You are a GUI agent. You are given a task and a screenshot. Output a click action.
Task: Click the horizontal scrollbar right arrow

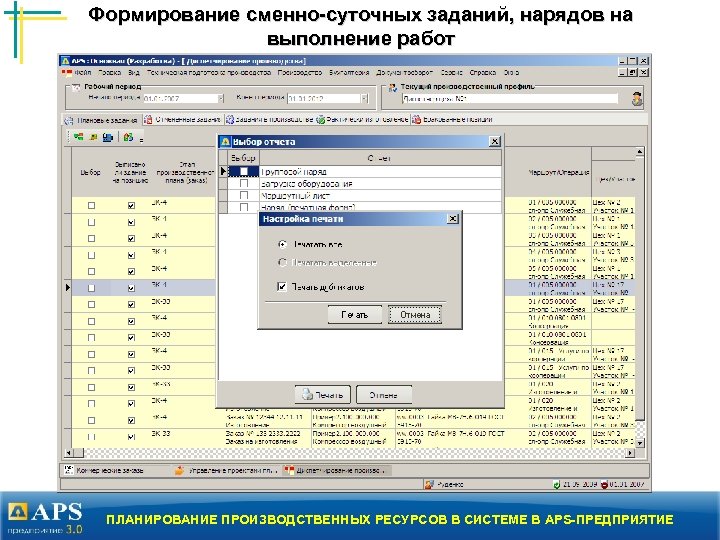[x=630, y=453]
